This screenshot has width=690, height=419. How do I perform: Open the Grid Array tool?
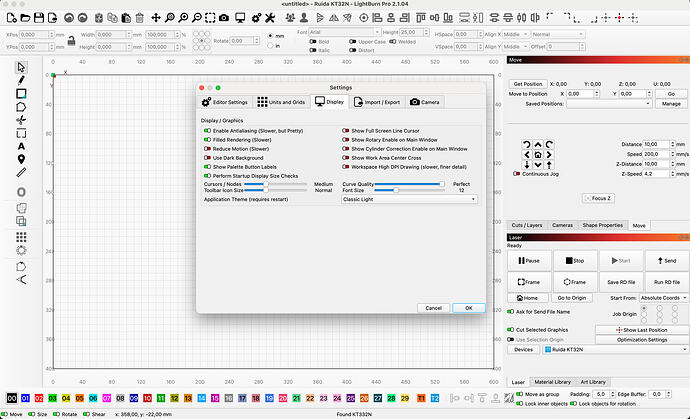21,237
